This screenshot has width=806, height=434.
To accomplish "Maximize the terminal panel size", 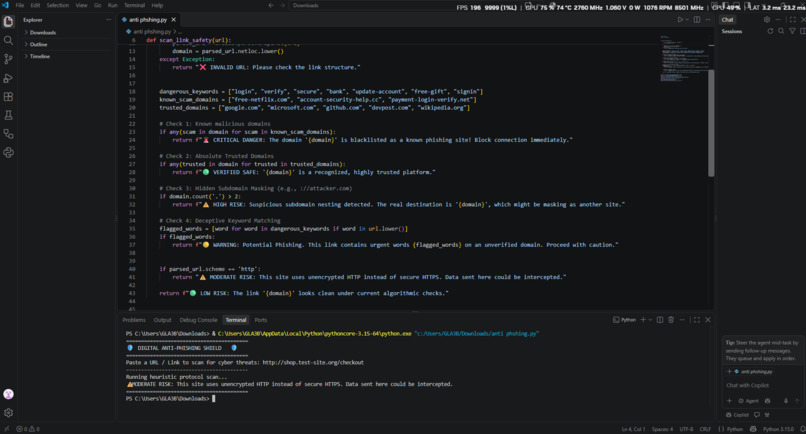I will coord(697,320).
